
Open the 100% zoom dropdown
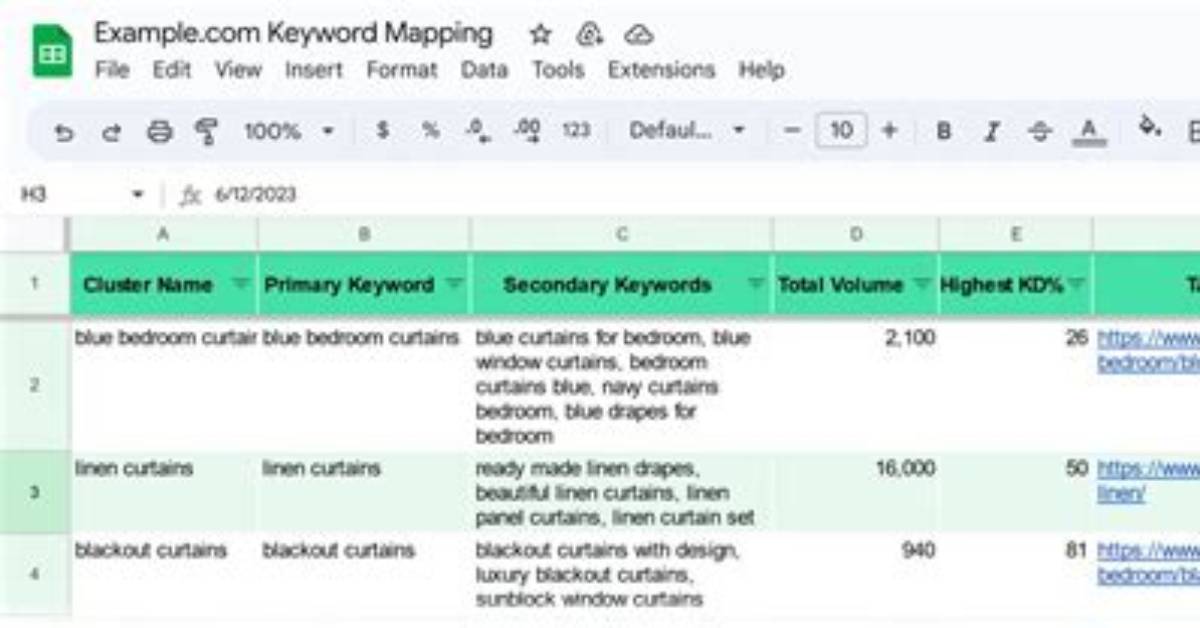coord(289,131)
